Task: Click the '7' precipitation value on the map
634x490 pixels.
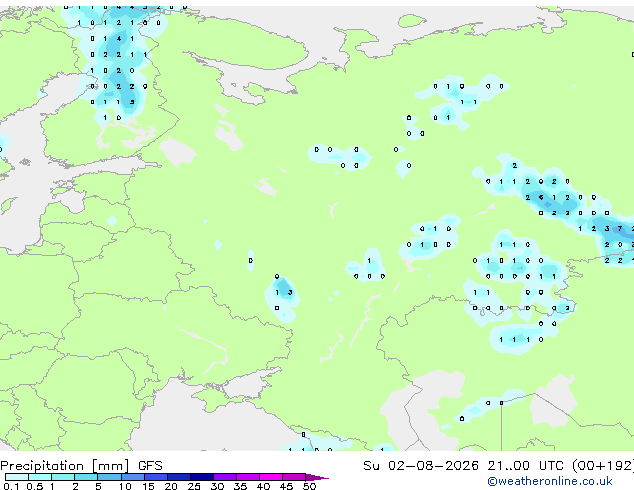Action: coord(620,229)
